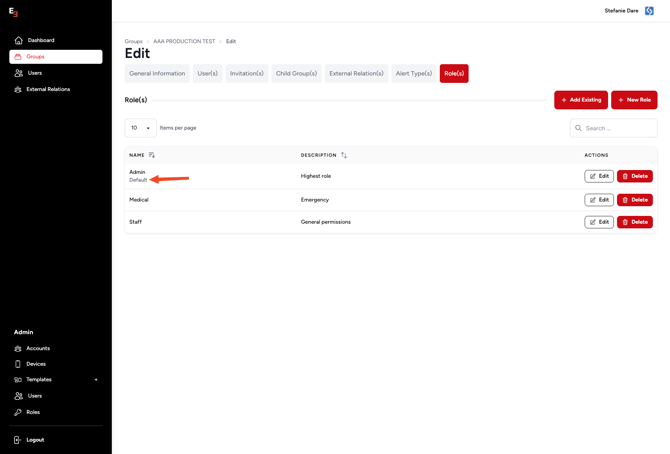Click the user avatar icon beside Stefanie Dare
This screenshot has height=454, width=670.
click(x=649, y=11)
